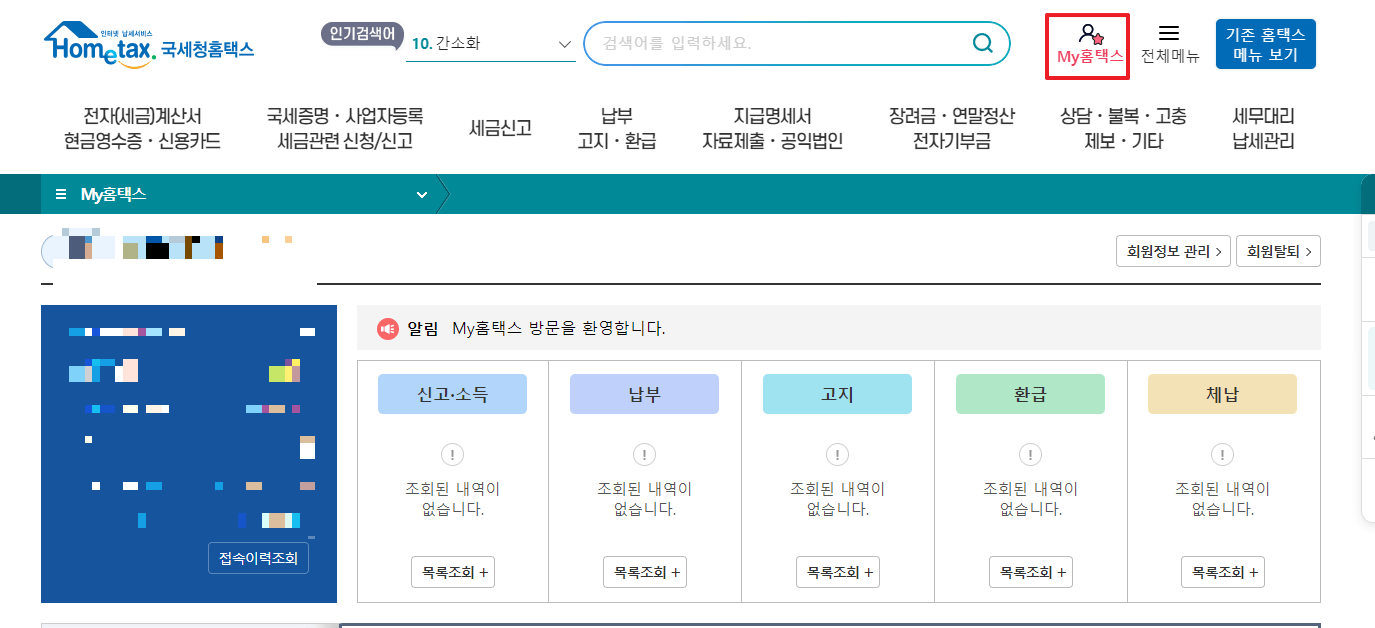Click inside the search input field

(780, 43)
